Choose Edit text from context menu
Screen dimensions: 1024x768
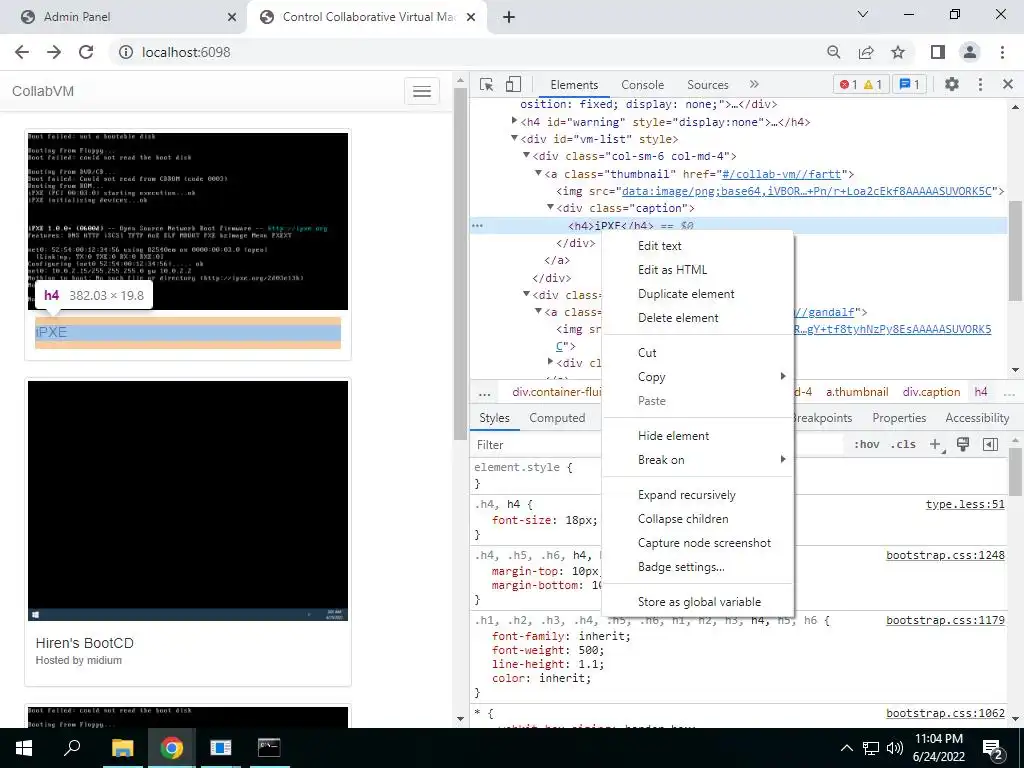(x=697, y=246)
